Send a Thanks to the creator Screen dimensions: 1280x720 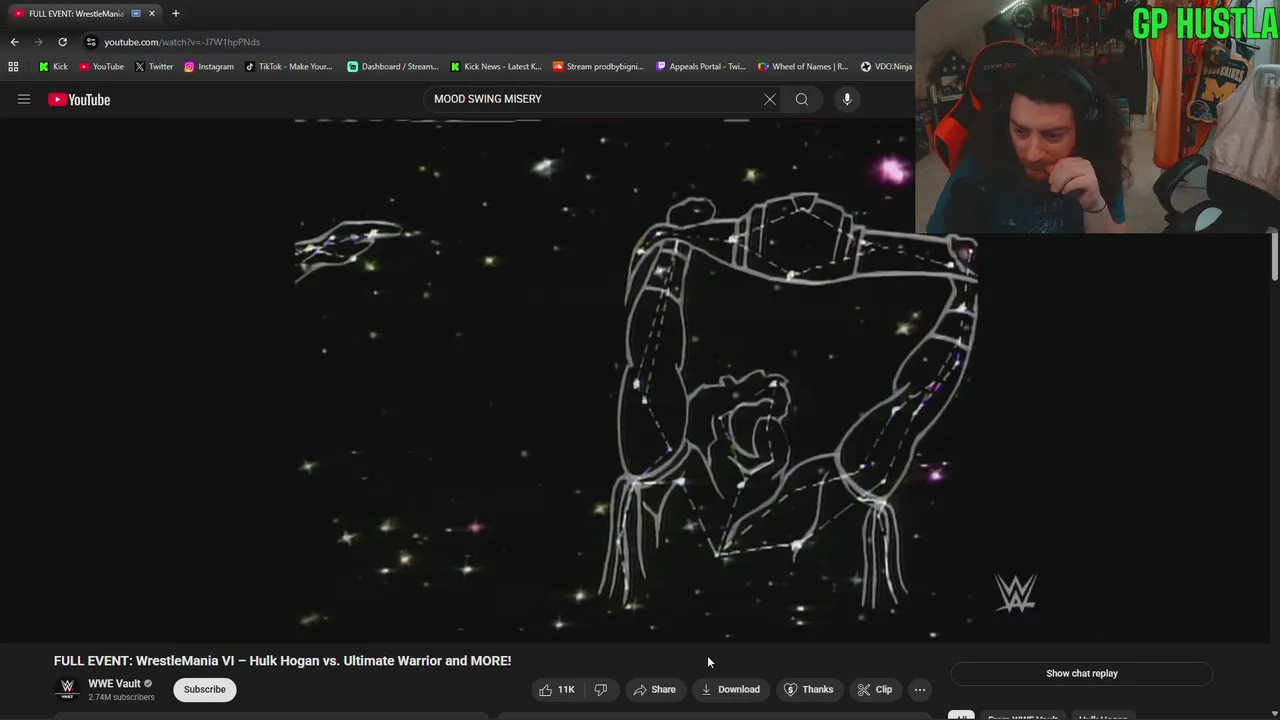[x=808, y=689]
